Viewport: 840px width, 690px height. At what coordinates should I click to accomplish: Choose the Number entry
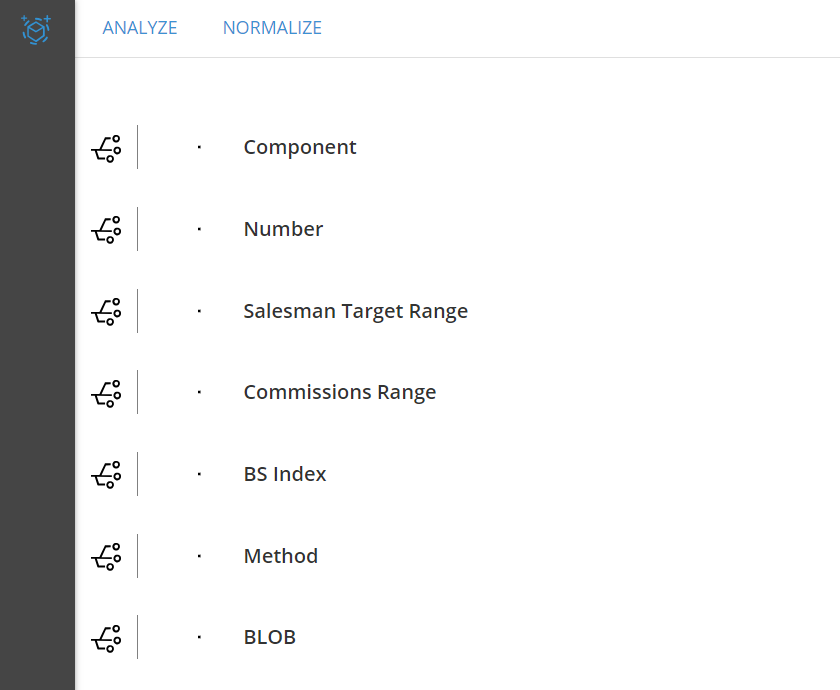point(283,229)
